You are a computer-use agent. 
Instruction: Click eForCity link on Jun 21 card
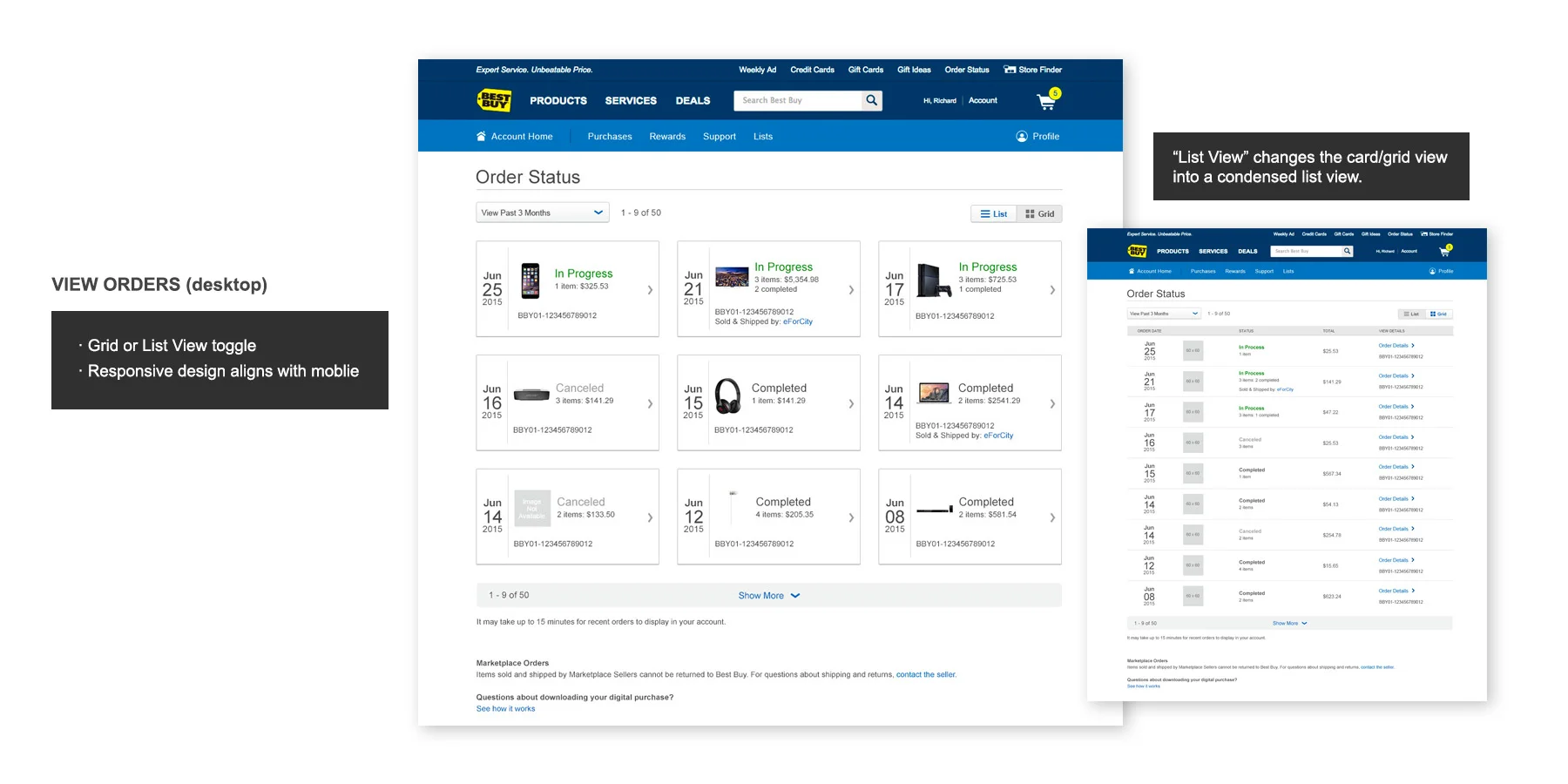[x=798, y=321]
